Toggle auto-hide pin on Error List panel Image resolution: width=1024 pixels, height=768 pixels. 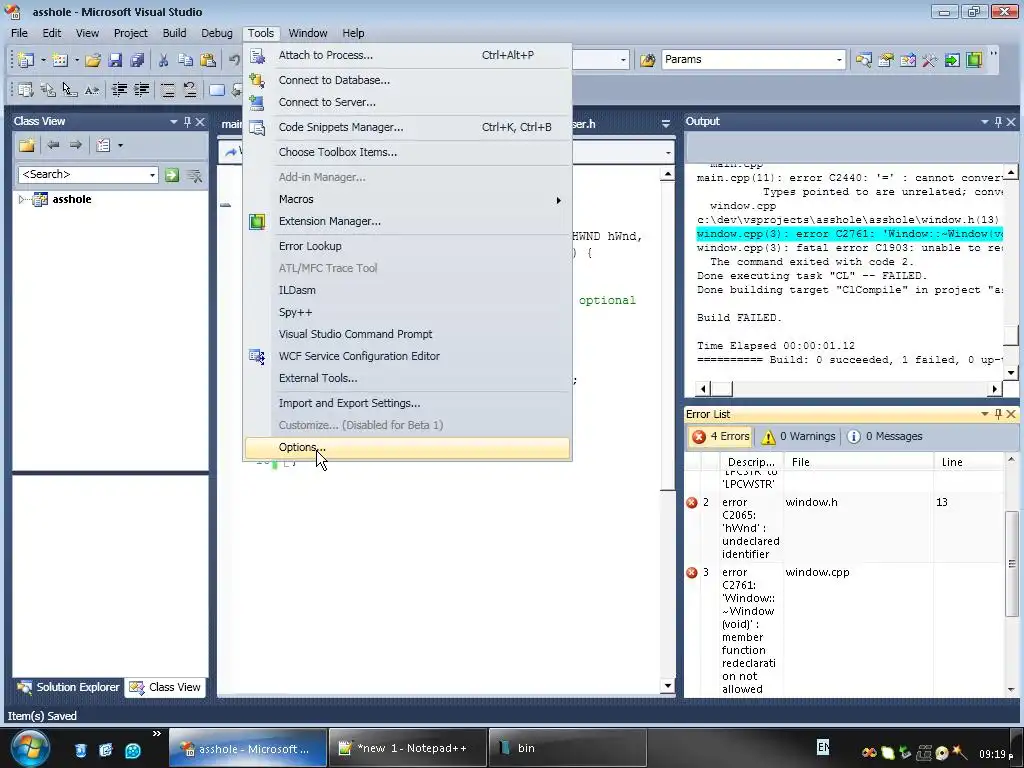(998, 414)
